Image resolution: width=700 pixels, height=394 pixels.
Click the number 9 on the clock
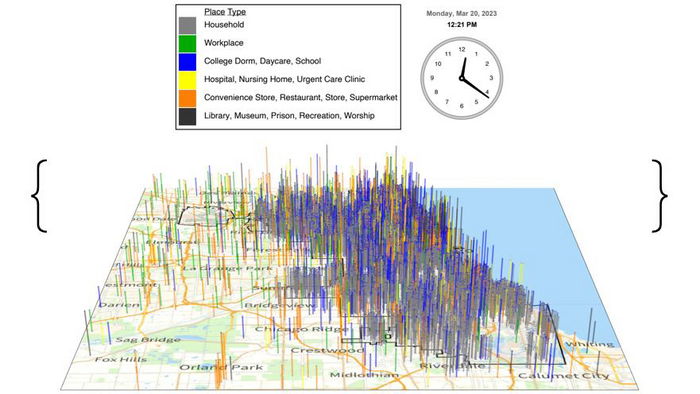[432, 78]
